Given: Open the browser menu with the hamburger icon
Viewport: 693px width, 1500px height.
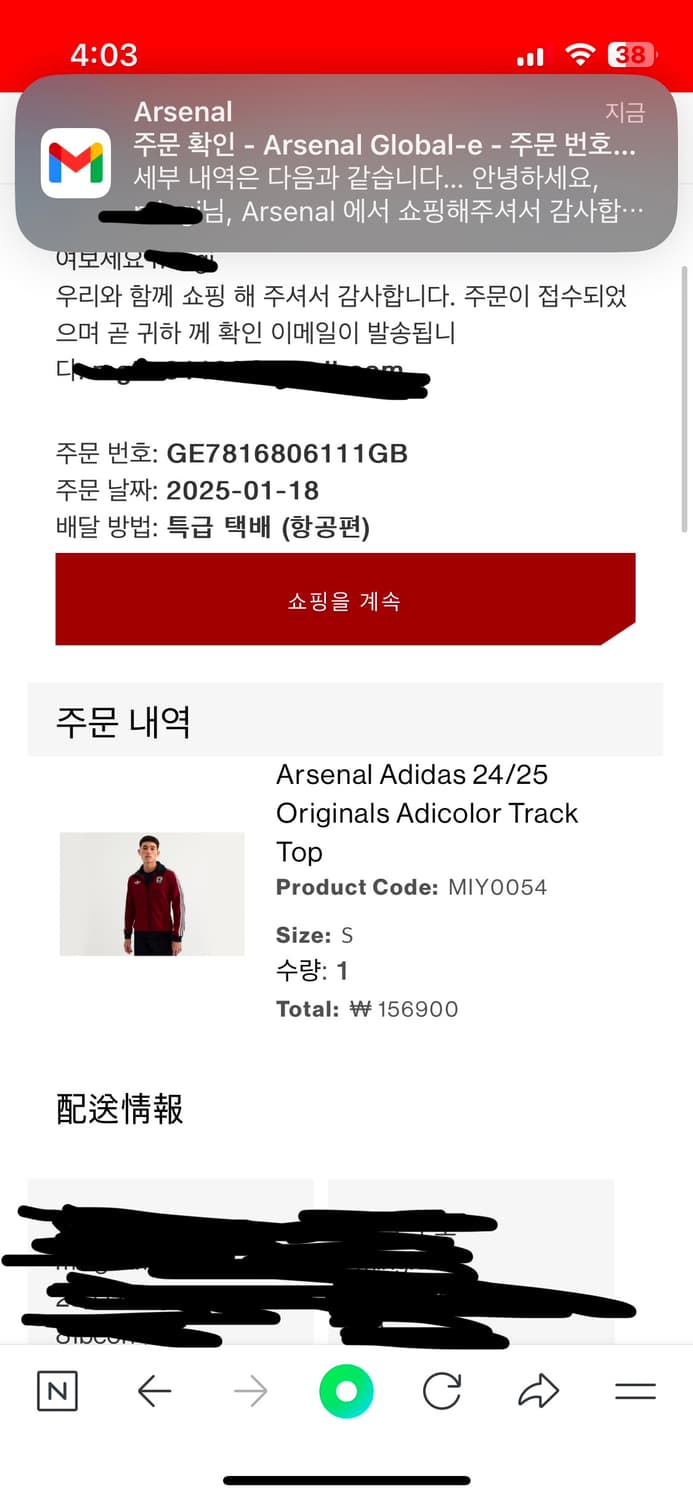Looking at the screenshot, I should pos(635,1390).
